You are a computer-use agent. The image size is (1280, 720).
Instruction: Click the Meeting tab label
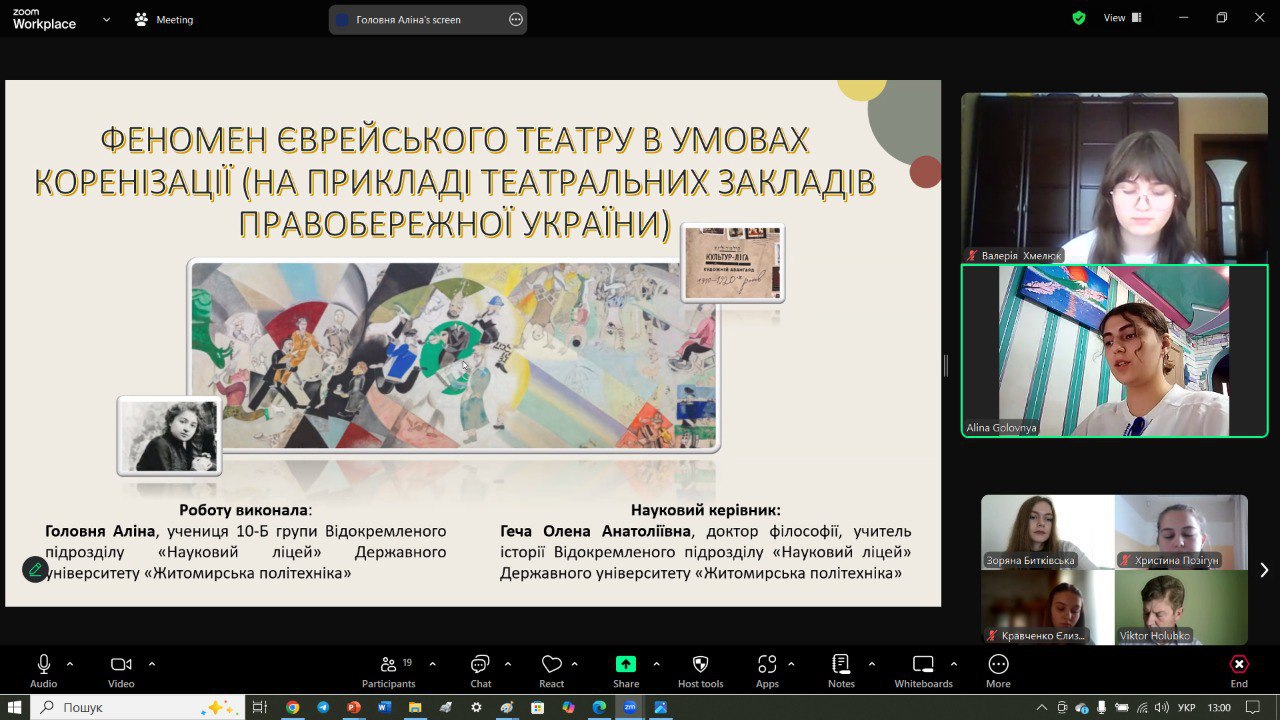coord(175,20)
